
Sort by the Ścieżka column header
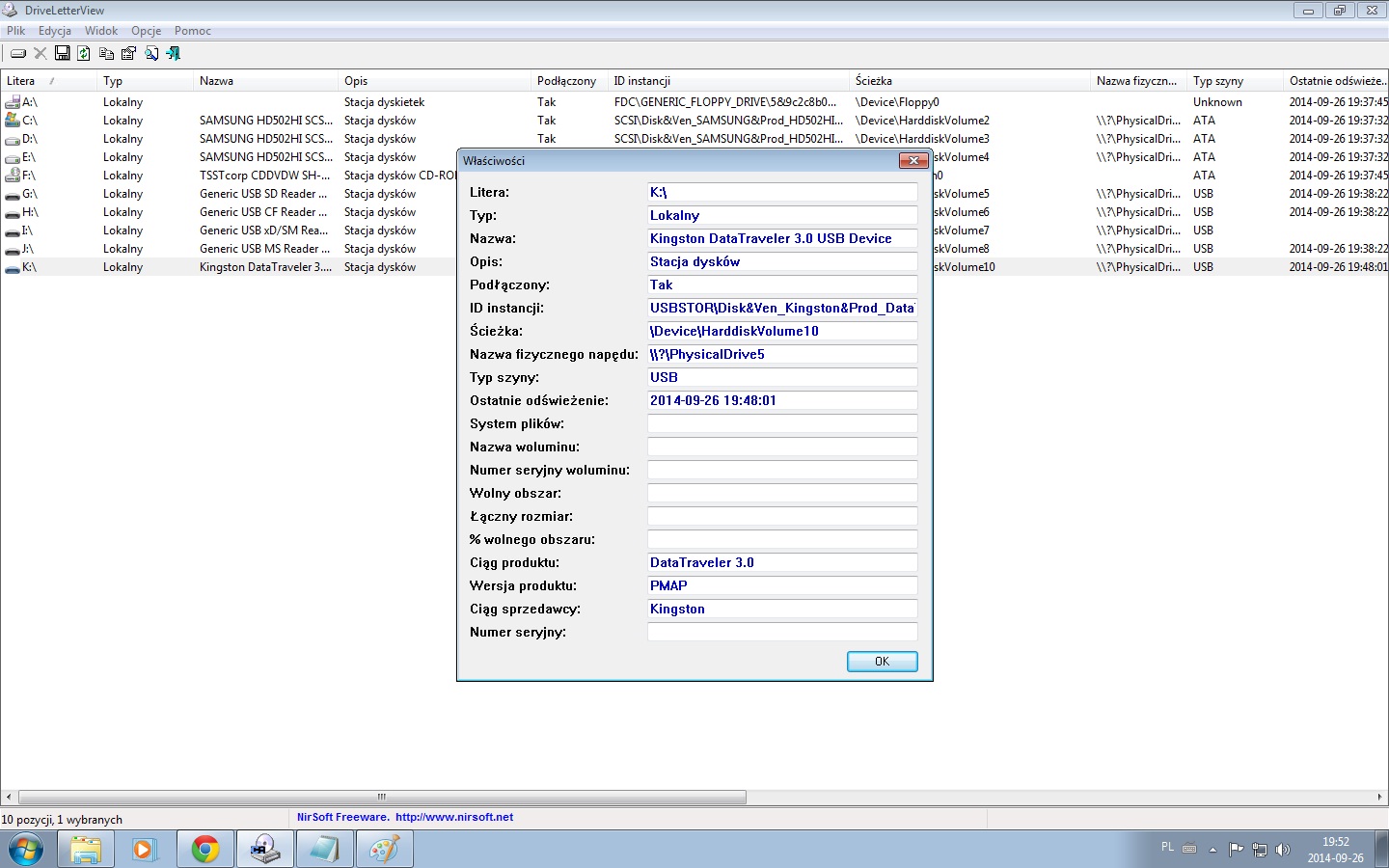click(x=970, y=81)
